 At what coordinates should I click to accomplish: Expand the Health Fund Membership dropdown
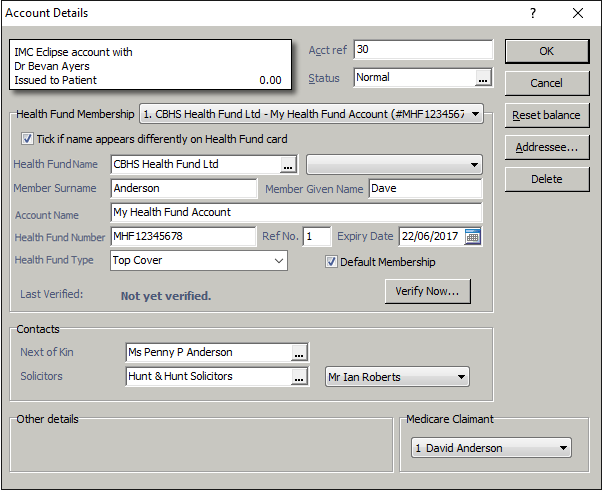click(x=473, y=115)
